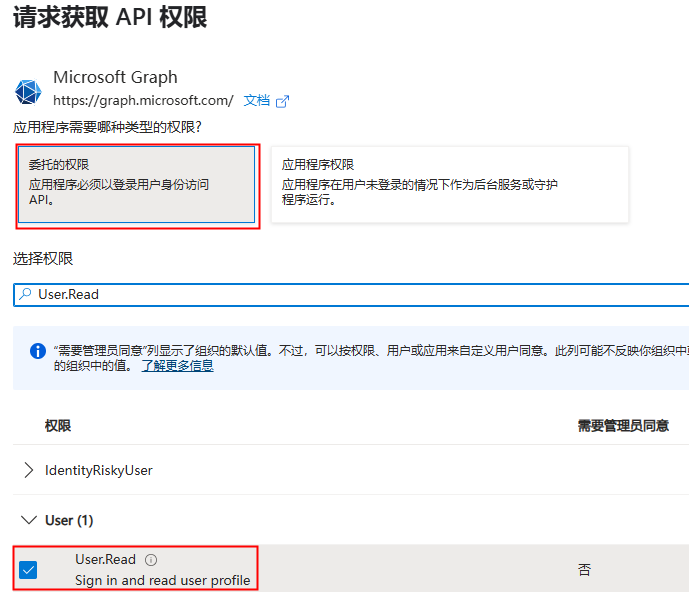This screenshot has height=592, width=689.
Task: Click the 选择权限 label
Action: (43, 258)
